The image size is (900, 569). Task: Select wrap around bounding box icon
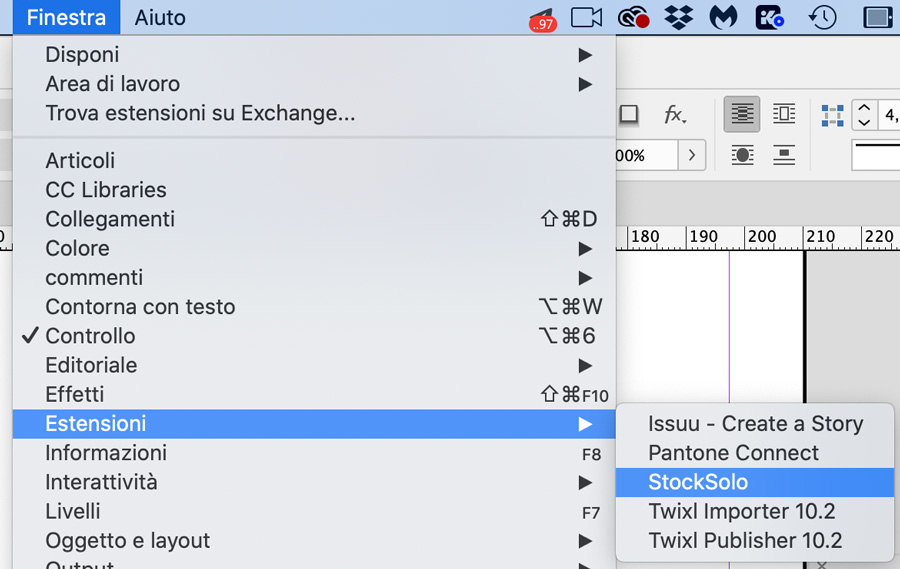tap(784, 114)
